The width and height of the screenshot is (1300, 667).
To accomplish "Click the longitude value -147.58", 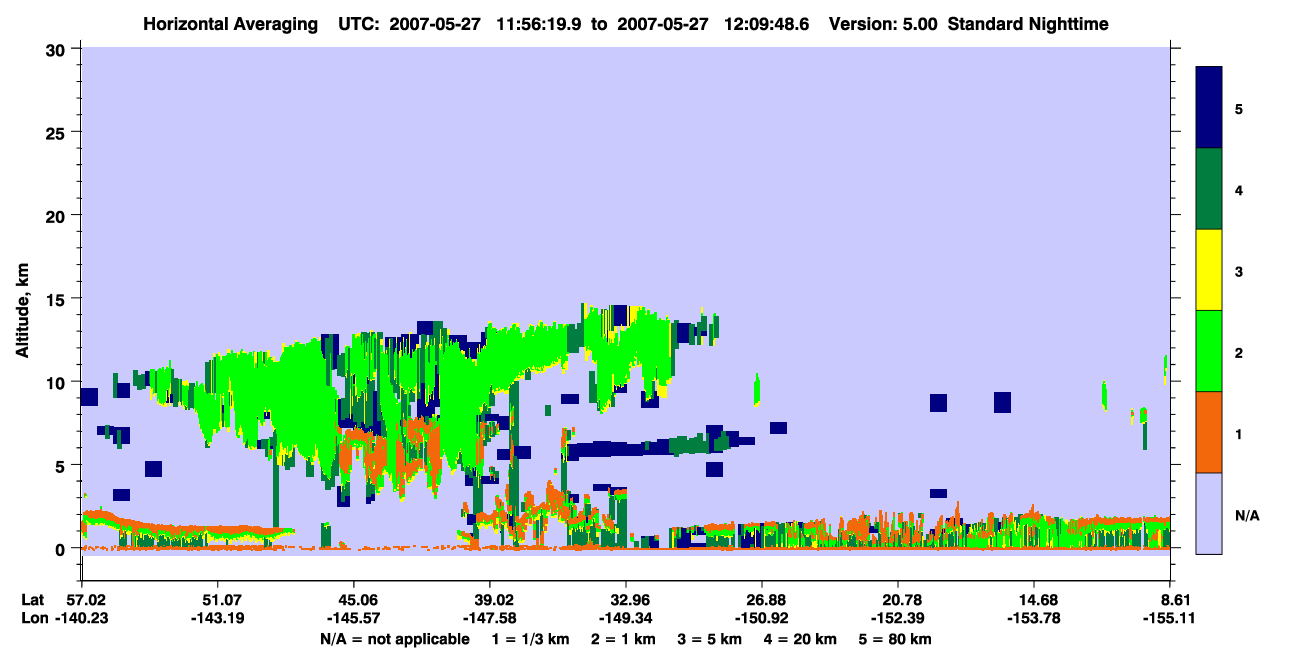I will (490, 619).
